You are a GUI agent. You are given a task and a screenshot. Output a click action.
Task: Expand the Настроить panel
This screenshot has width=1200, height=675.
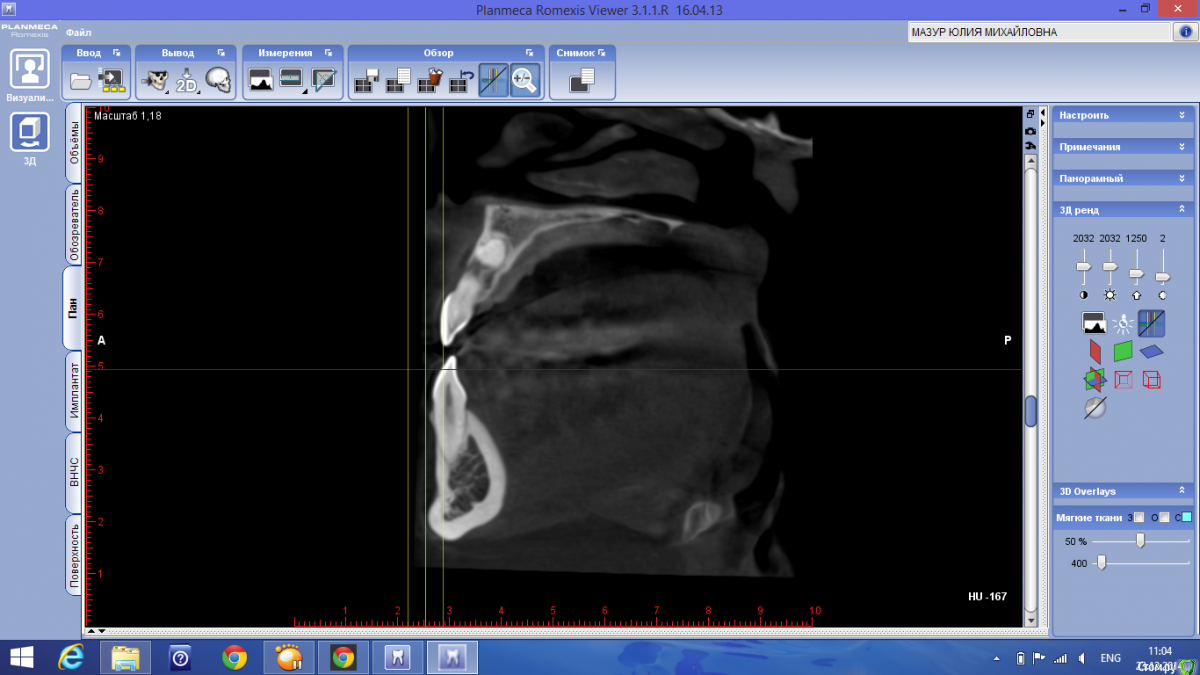1181,115
